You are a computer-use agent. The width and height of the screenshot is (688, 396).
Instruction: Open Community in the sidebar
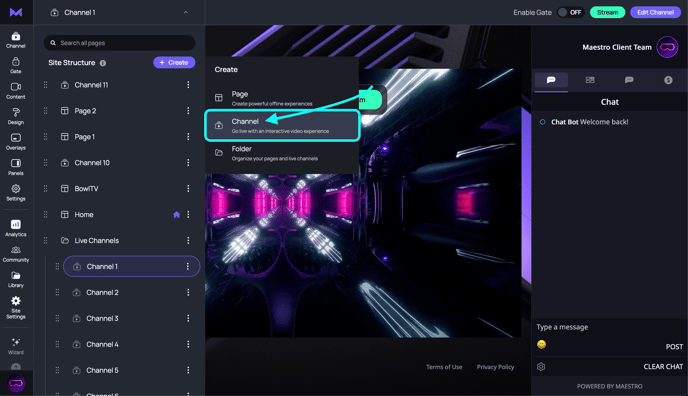click(16, 253)
